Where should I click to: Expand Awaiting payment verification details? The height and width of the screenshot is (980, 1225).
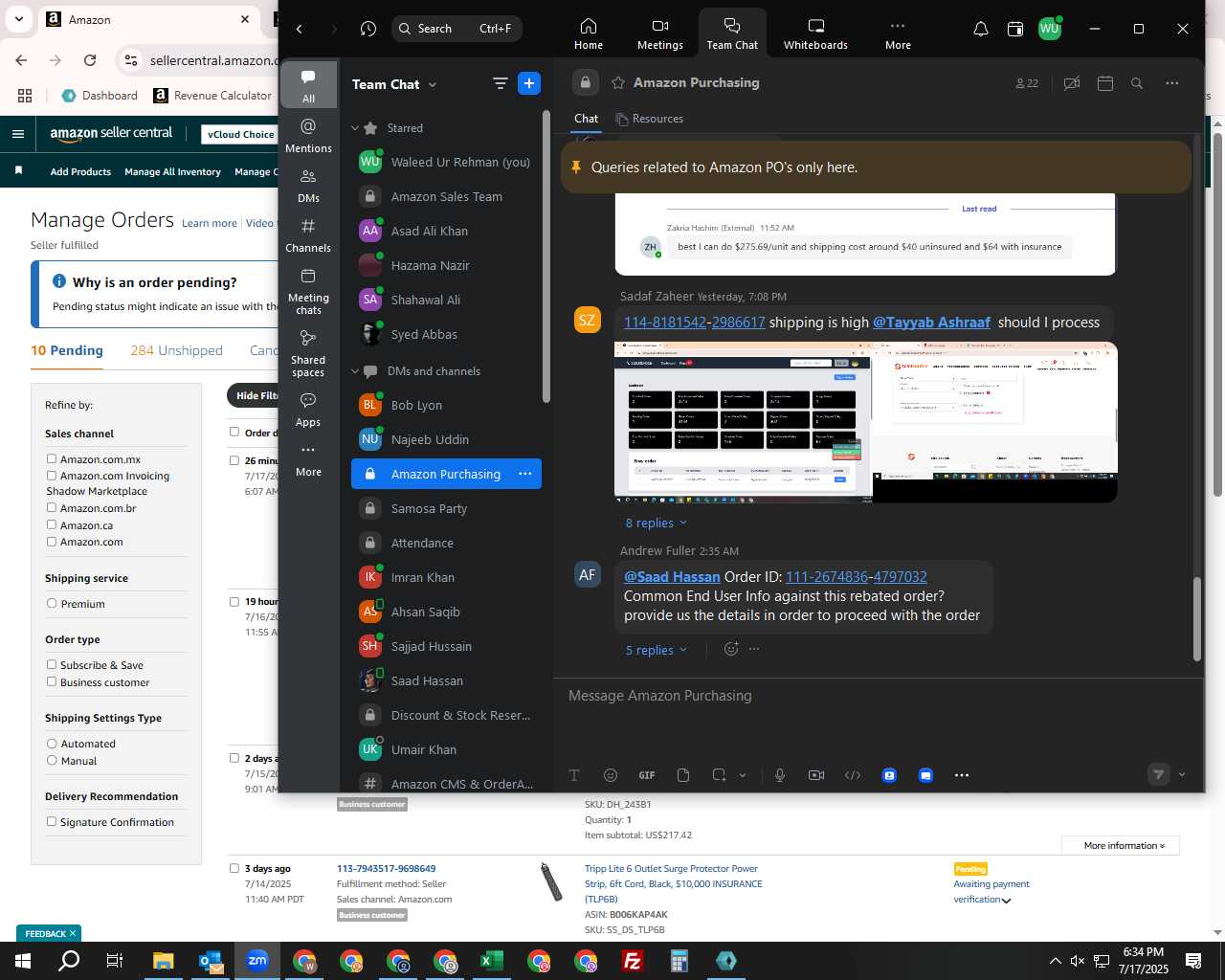(x=1006, y=901)
